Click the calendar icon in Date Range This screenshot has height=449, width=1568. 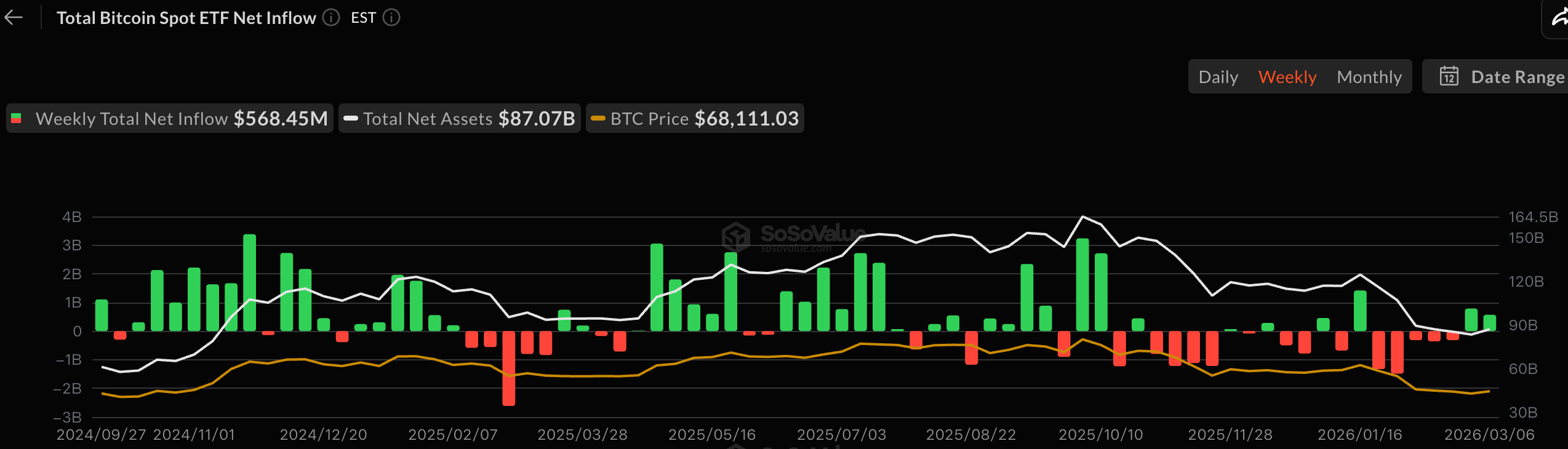(x=1449, y=77)
